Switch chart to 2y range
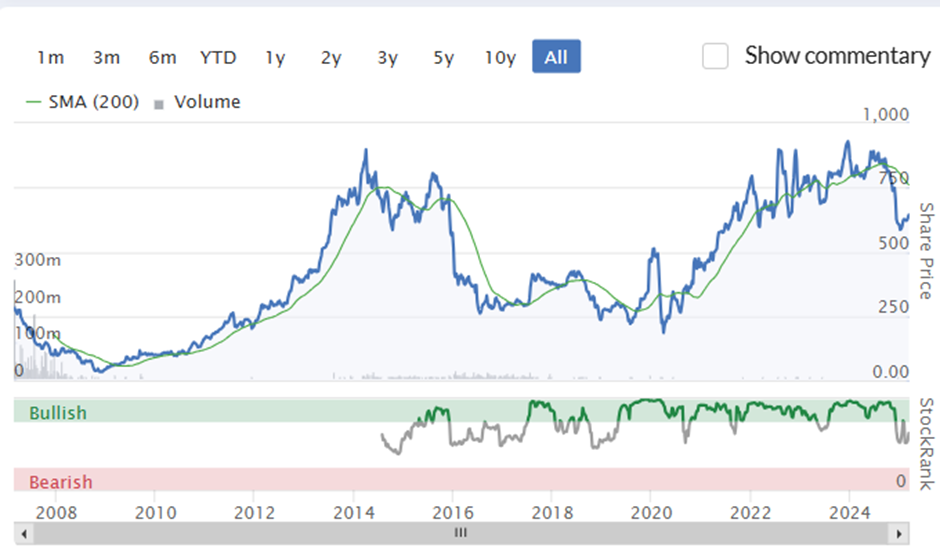 [x=331, y=57]
